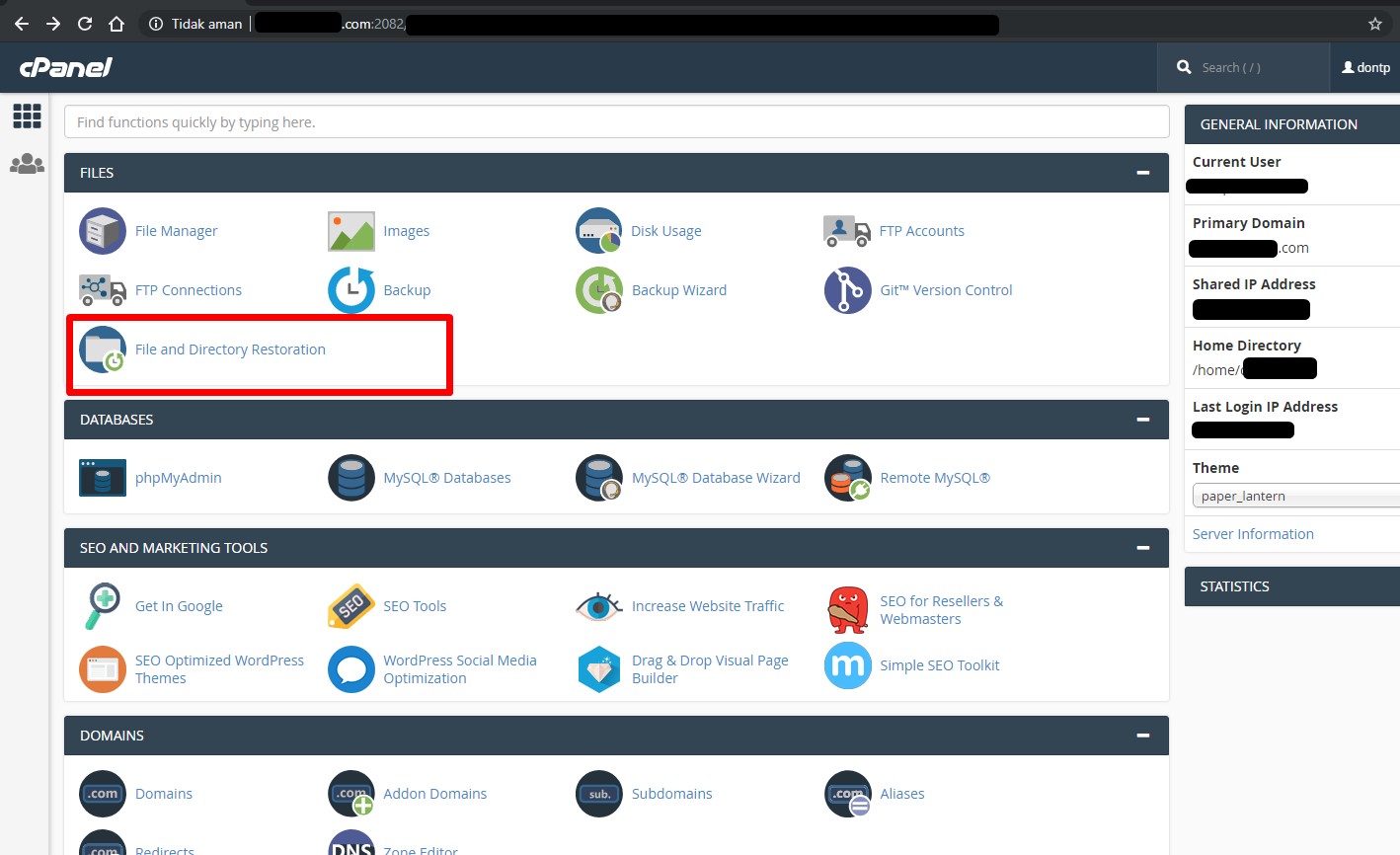1400x855 pixels.
Task: Open the Git Version Control icon
Action: click(847, 290)
